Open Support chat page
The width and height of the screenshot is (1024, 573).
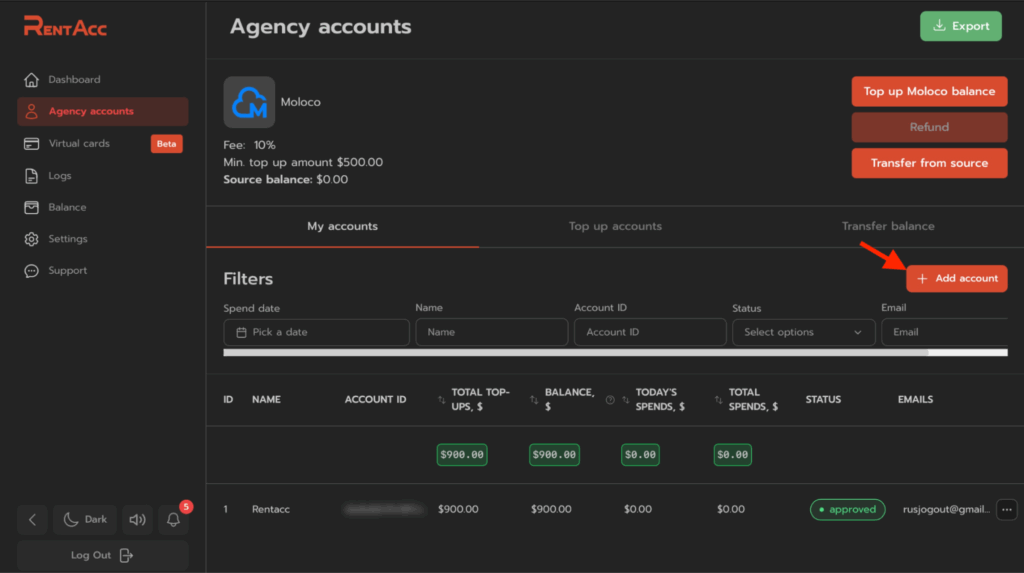click(67, 270)
